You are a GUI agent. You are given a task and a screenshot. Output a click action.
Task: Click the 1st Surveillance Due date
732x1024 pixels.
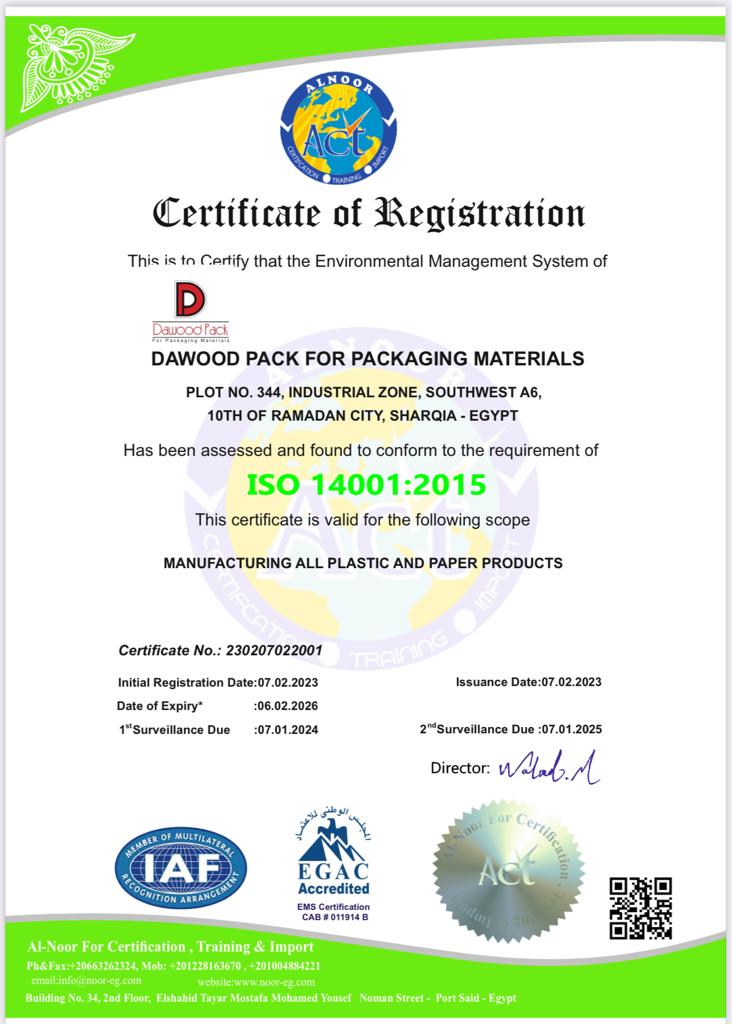[x=218, y=729]
